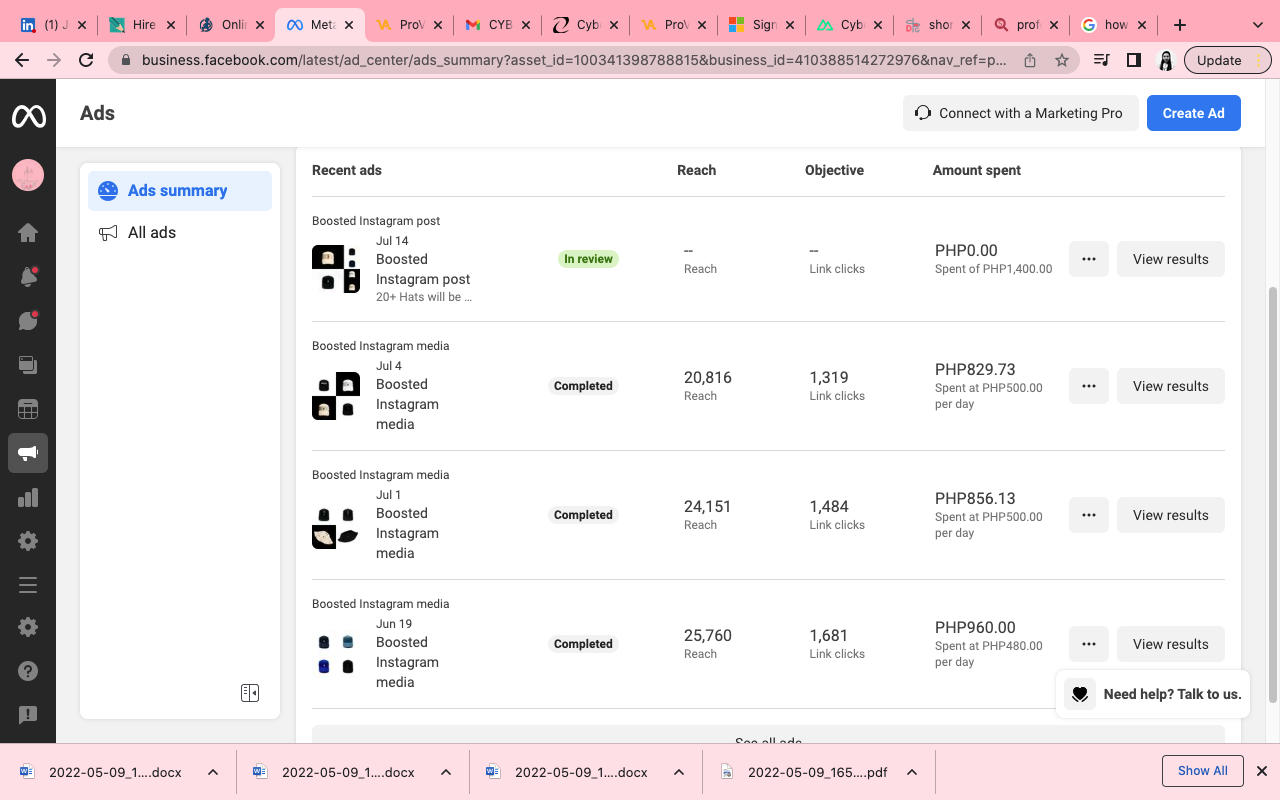Open the table grid planner icon
This screenshot has width=1280, height=800.
28,409
